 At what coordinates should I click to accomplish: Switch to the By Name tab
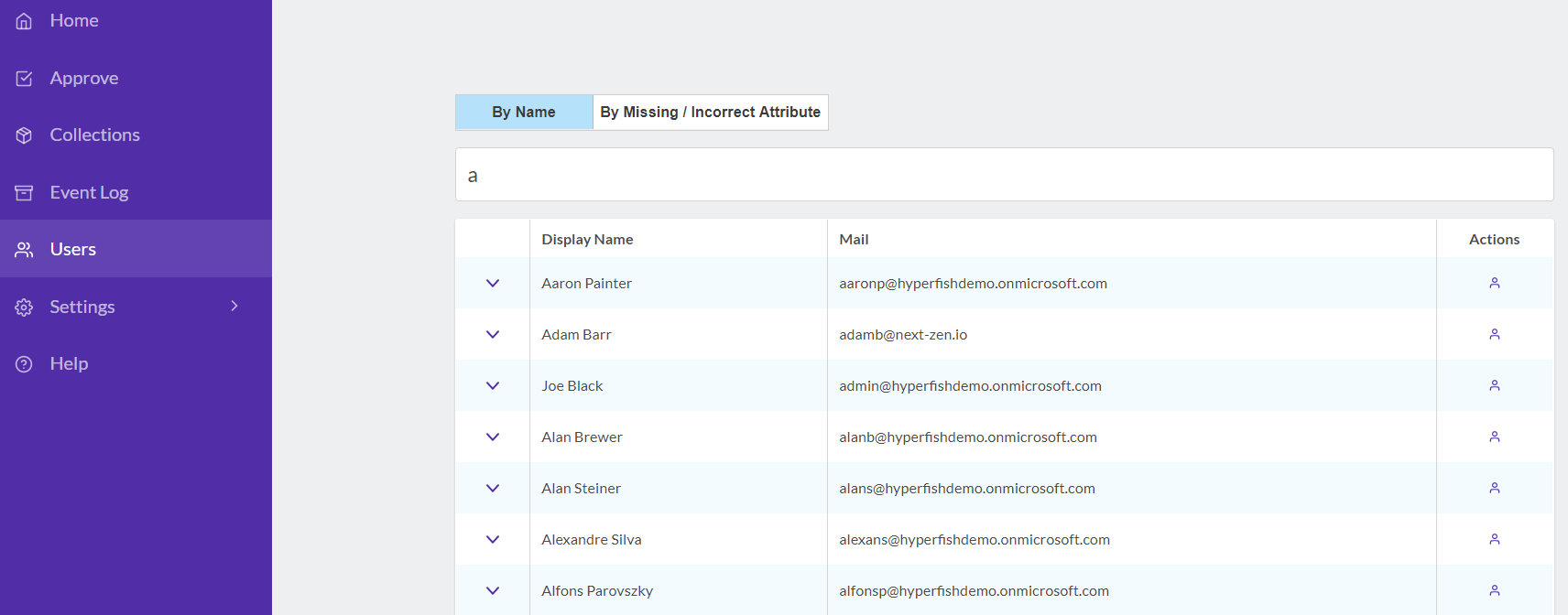pos(524,112)
